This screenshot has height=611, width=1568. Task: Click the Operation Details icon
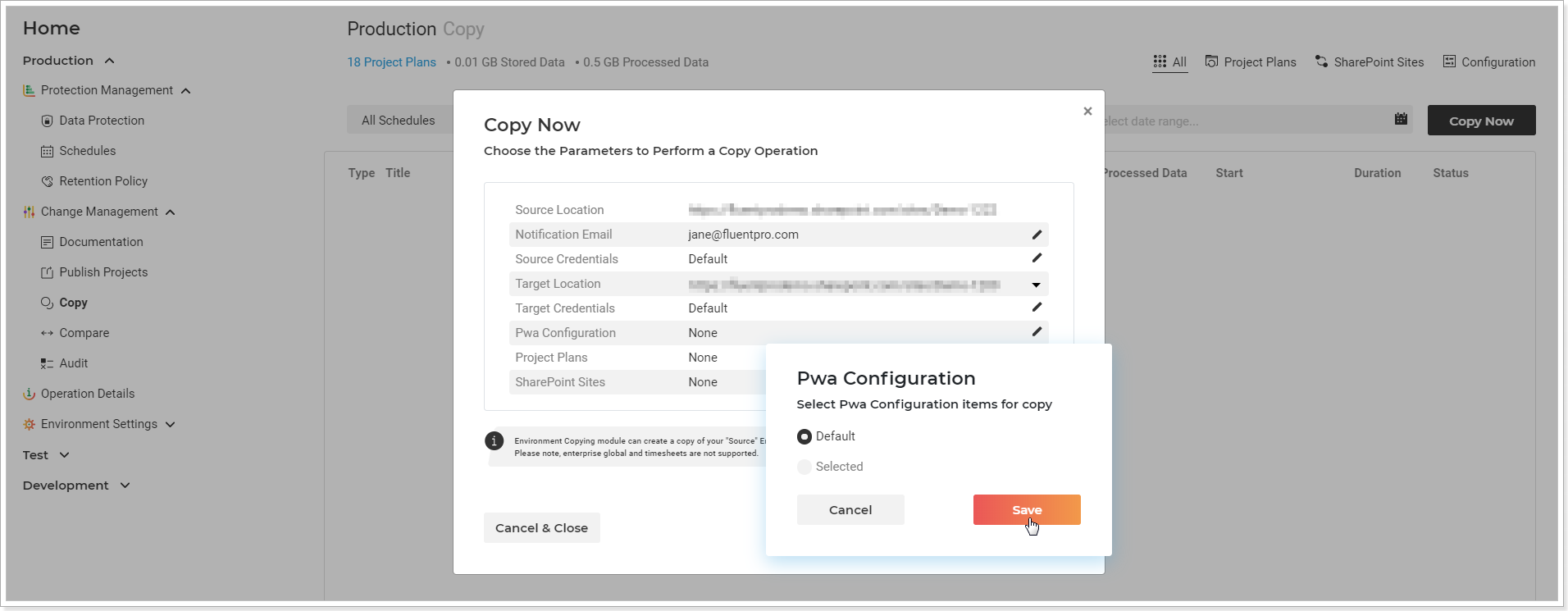pyautogui.click(x=30, y=394)
